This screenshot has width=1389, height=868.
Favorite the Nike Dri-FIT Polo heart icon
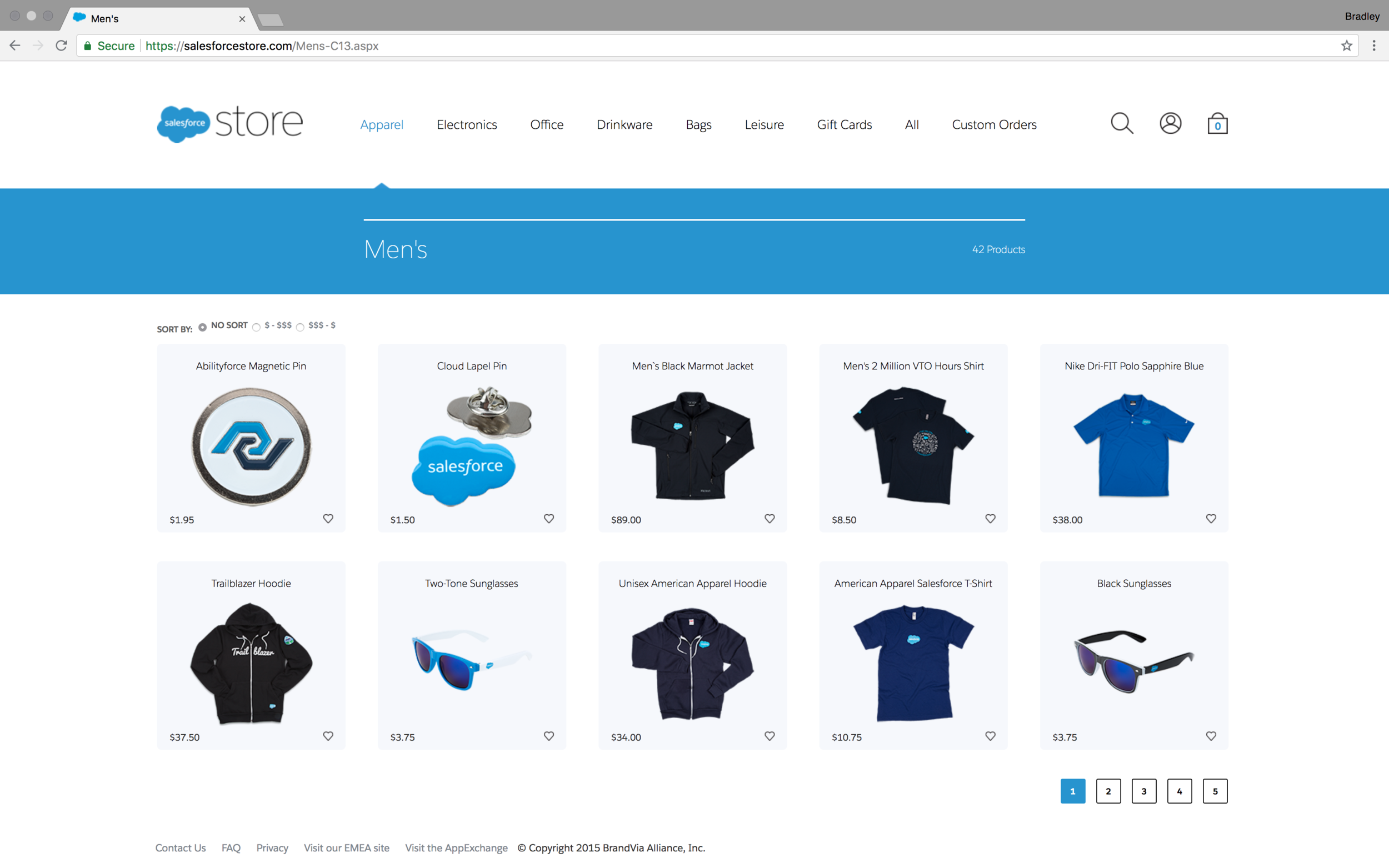tap(1211, 518)
